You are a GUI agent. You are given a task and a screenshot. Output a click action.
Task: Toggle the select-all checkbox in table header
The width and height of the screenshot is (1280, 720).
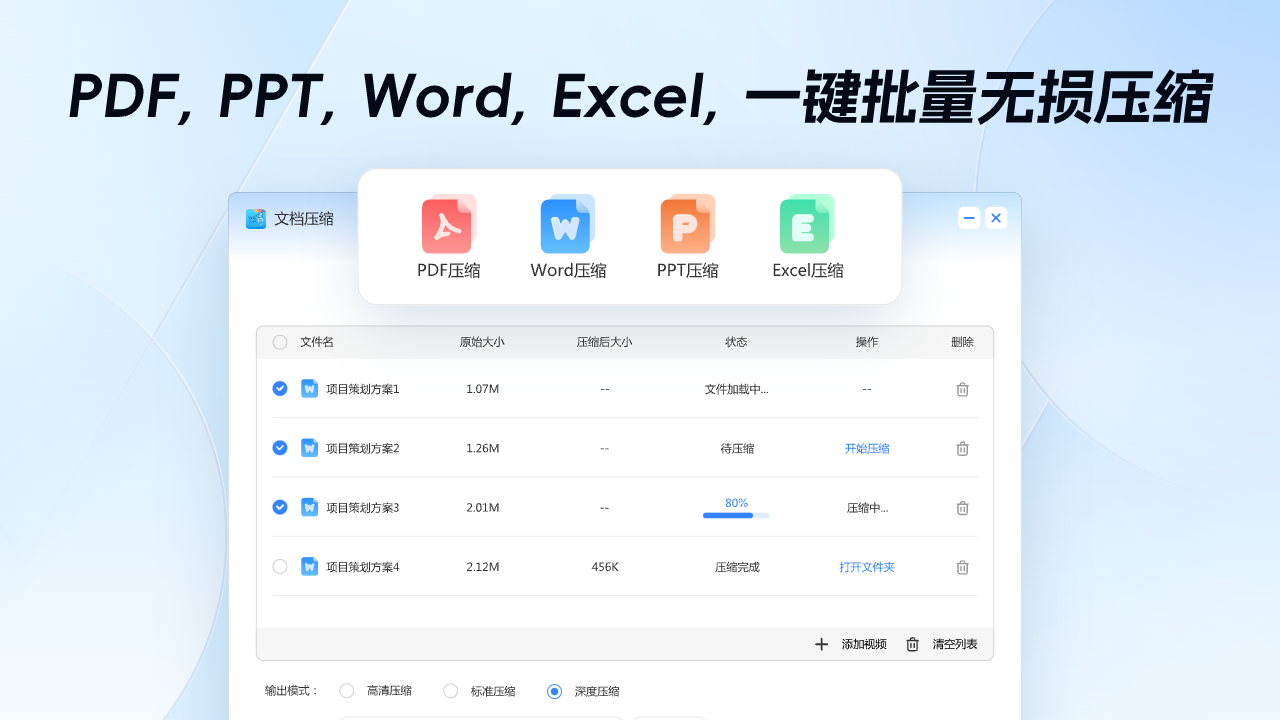coord(280,342)
